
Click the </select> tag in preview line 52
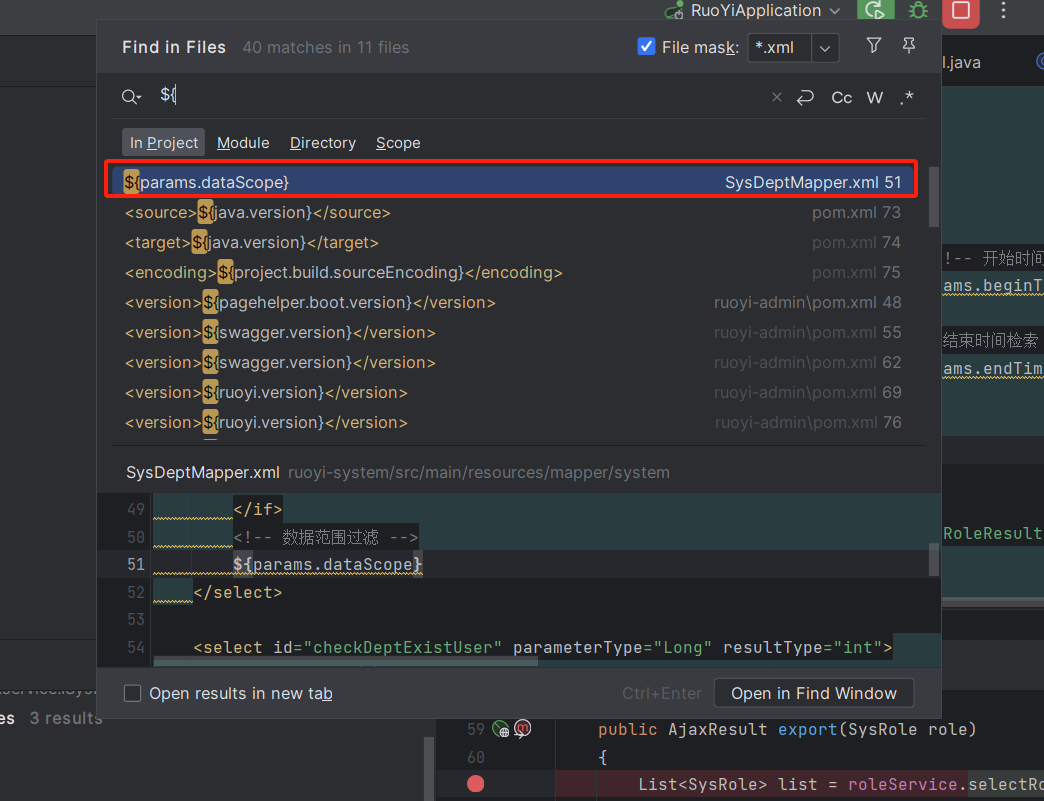pyautogui.click(x=238, y=593)
